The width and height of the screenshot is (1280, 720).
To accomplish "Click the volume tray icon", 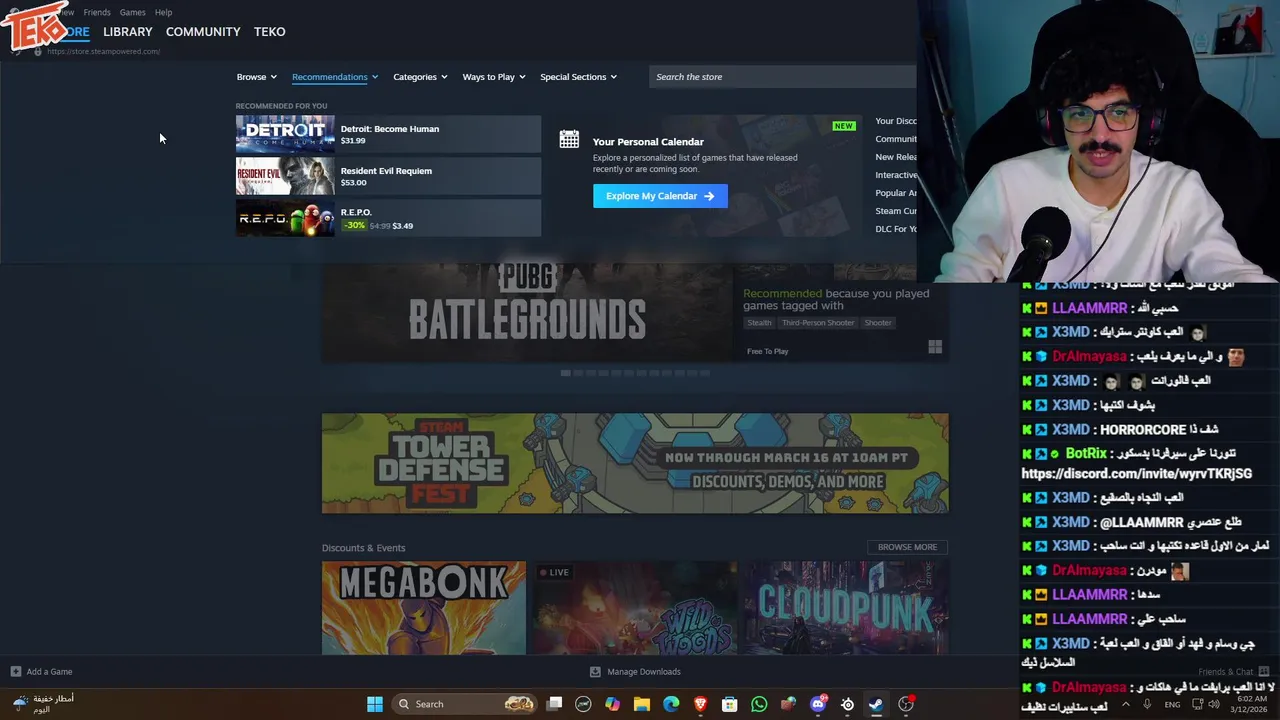I will click(x=1214, y=704).
